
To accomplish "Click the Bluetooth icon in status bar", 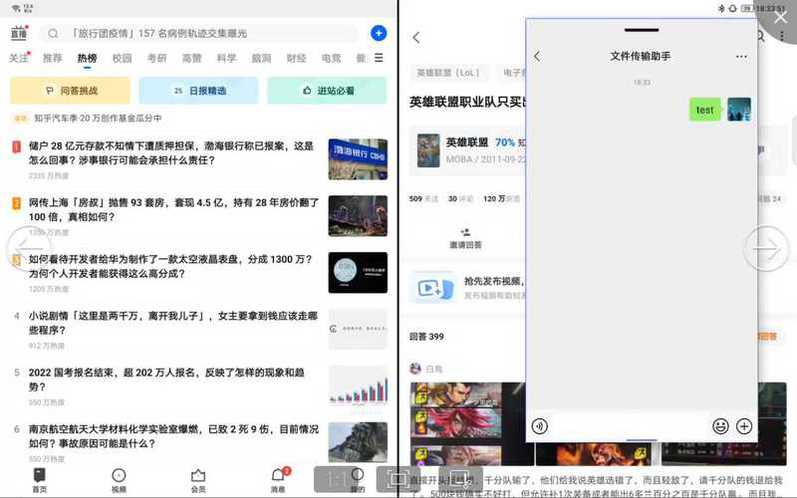I will [721, 8].
